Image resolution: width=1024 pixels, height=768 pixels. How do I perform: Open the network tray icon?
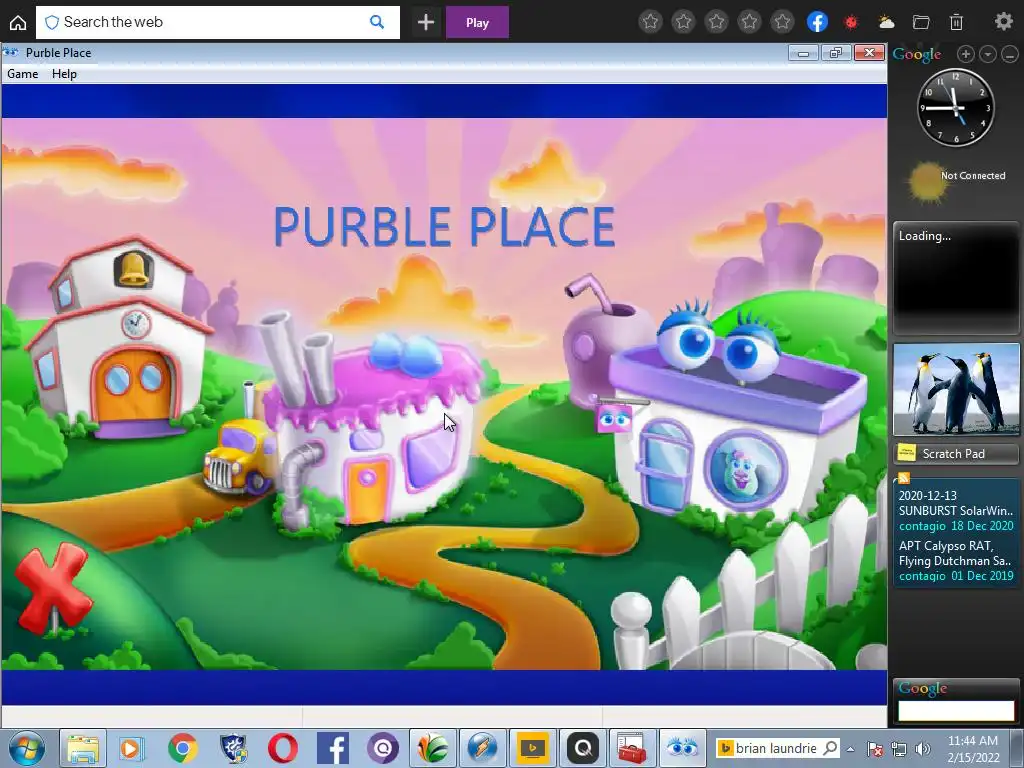pyautogui.click(x=899, y=749)
